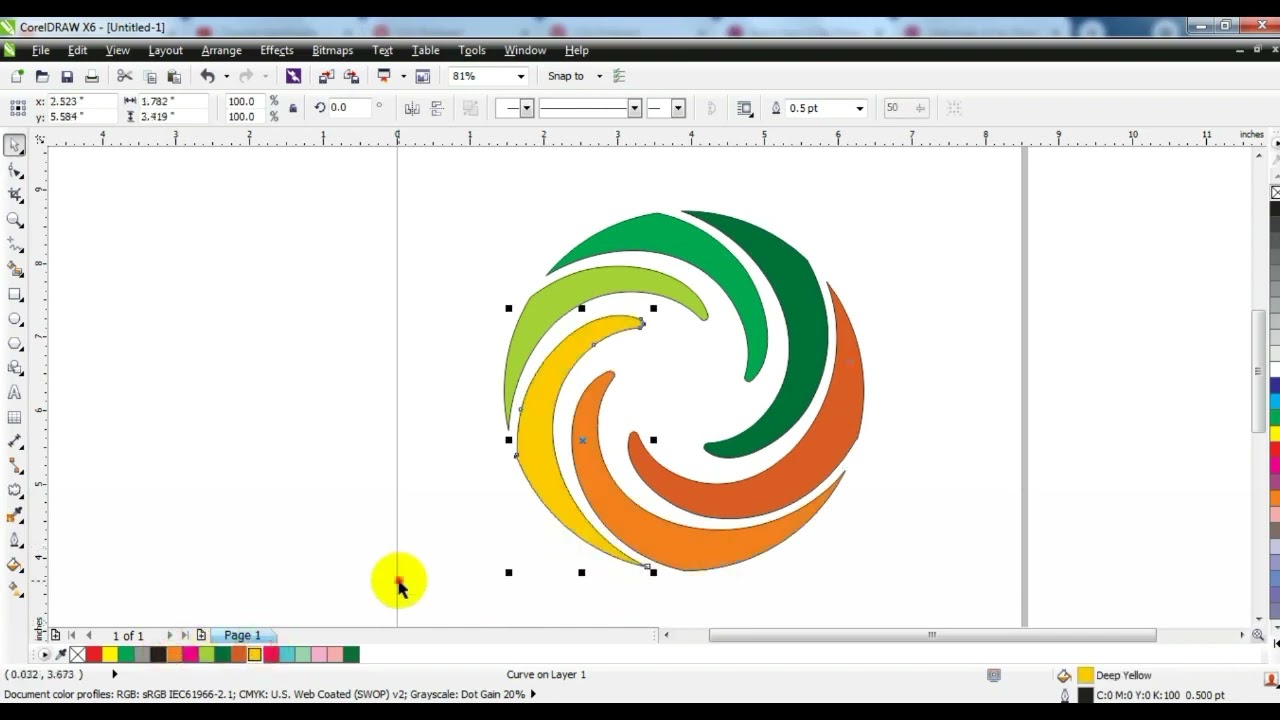Toggle the lock ratio padlock
Screen dimensions: 1280x720
point(293,108)
